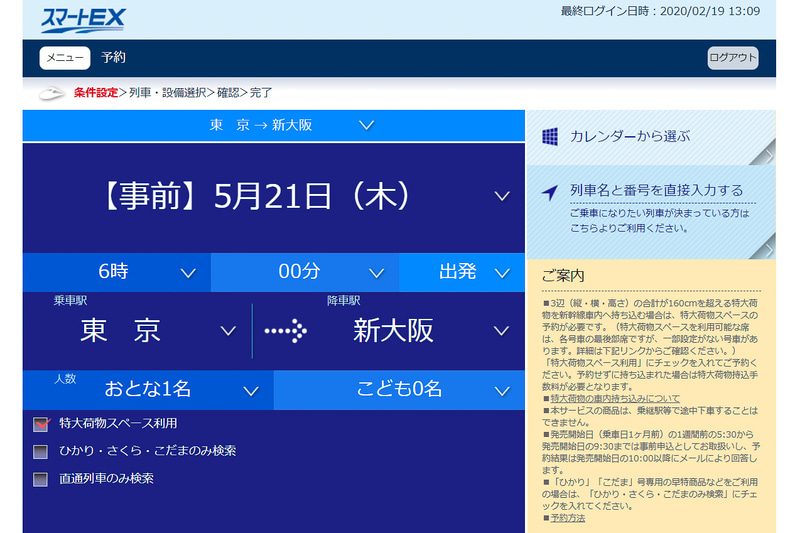Click 列車・設備選択 breadcrumb step
The image size is (800, 533).
coord(167,93)
